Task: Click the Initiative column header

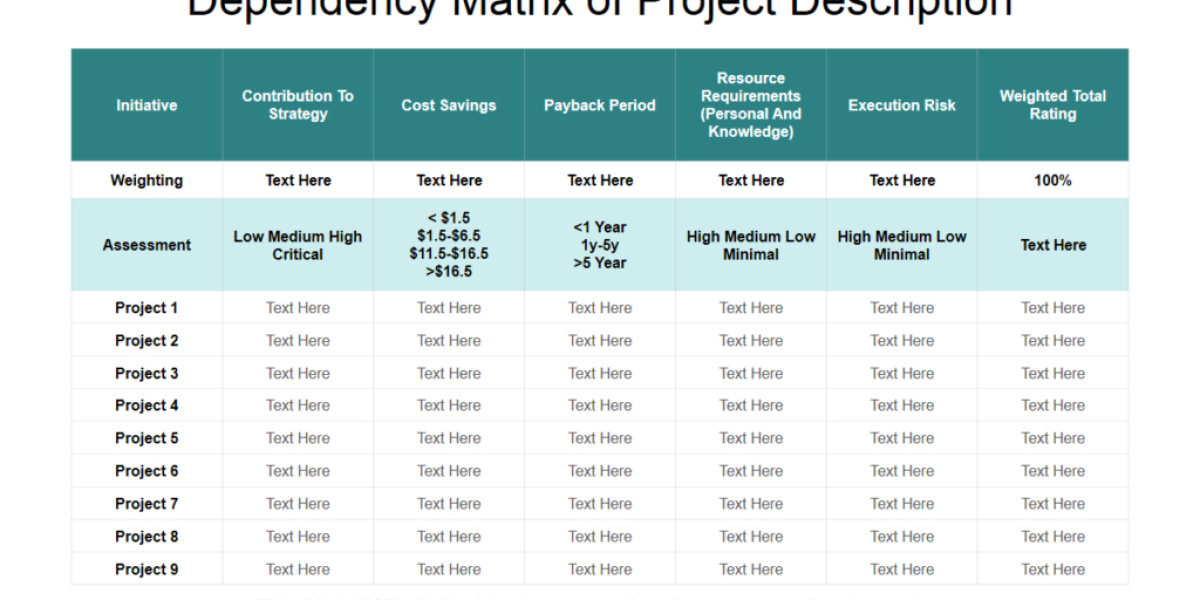Action: pyautogui.click(x=147, y=105)
